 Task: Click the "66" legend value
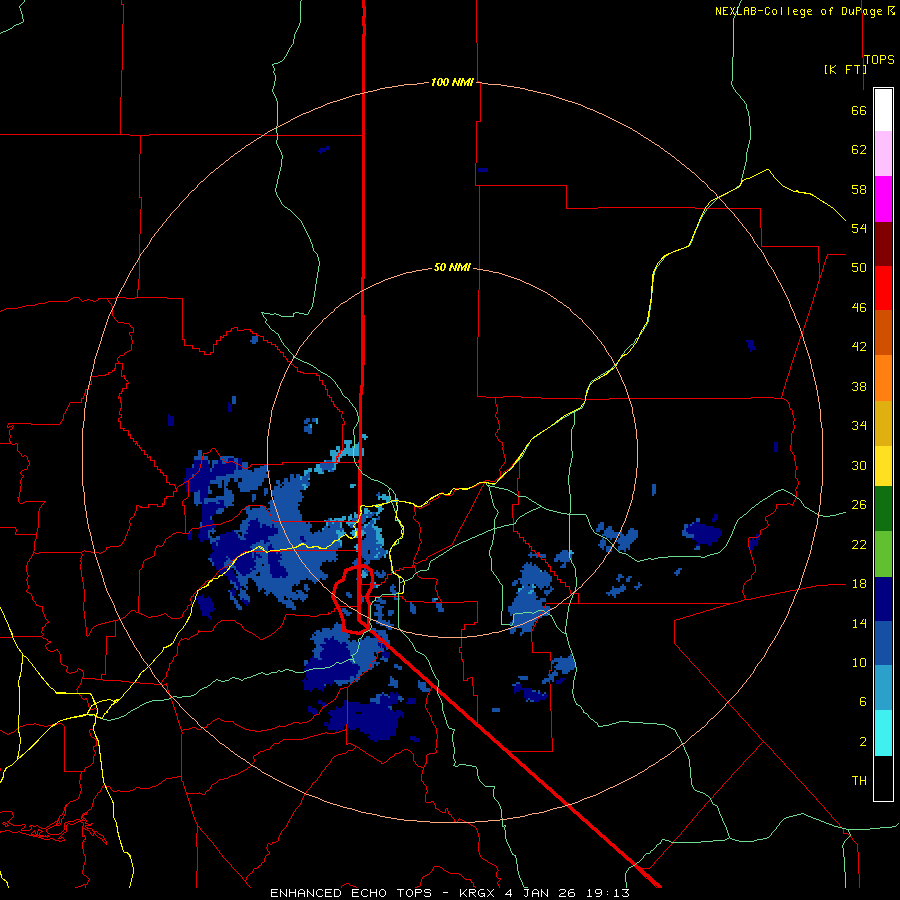859,111
